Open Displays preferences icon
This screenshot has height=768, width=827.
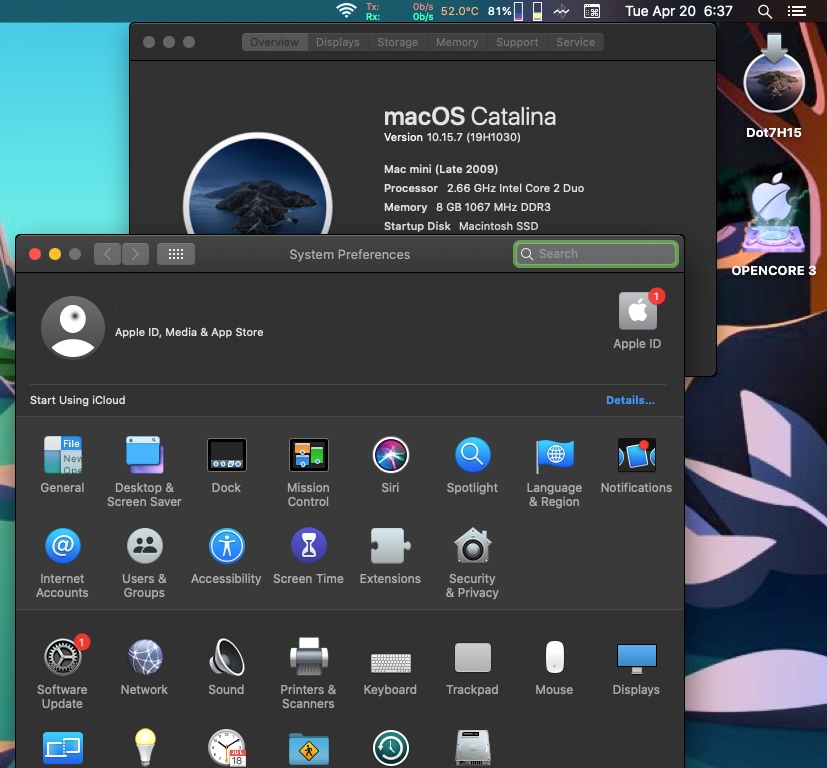(x=637, y=658)
